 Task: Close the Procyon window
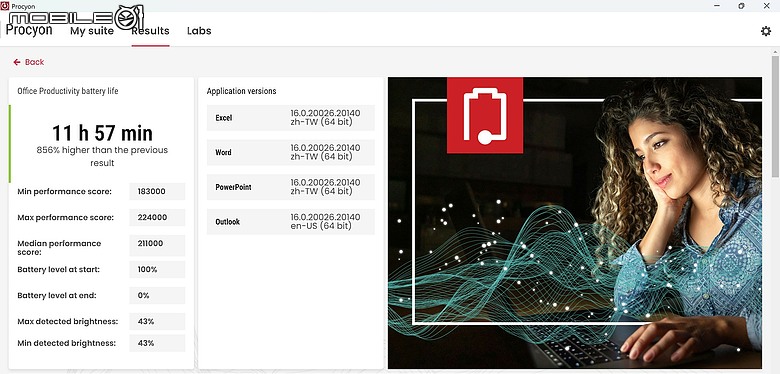[766, 5]
